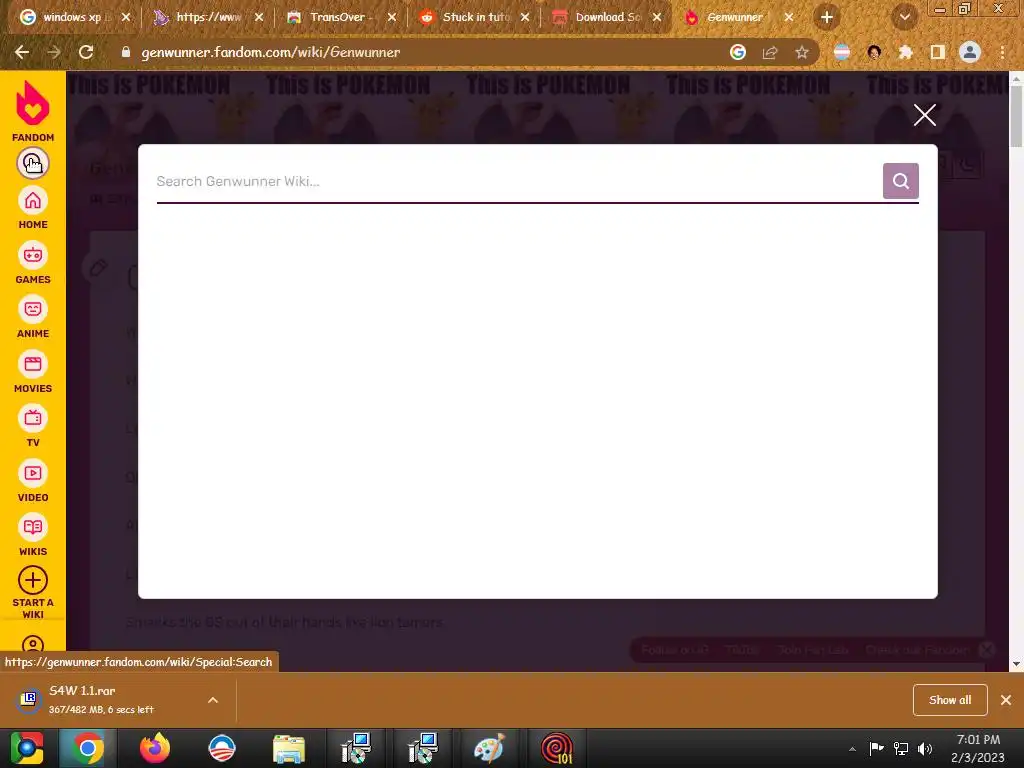Click the striped flag extension icon
The width and height of the screenshot is (1024, 768).
842,52
